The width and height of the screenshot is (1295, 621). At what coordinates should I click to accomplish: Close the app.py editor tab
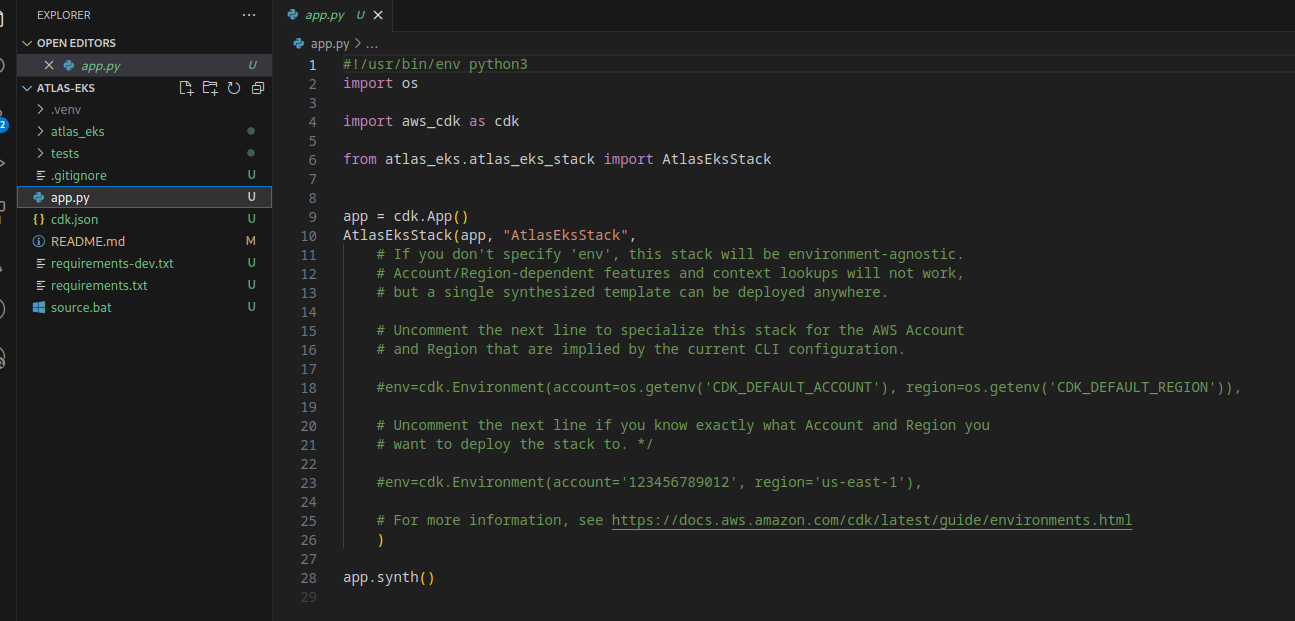point(380,15)
